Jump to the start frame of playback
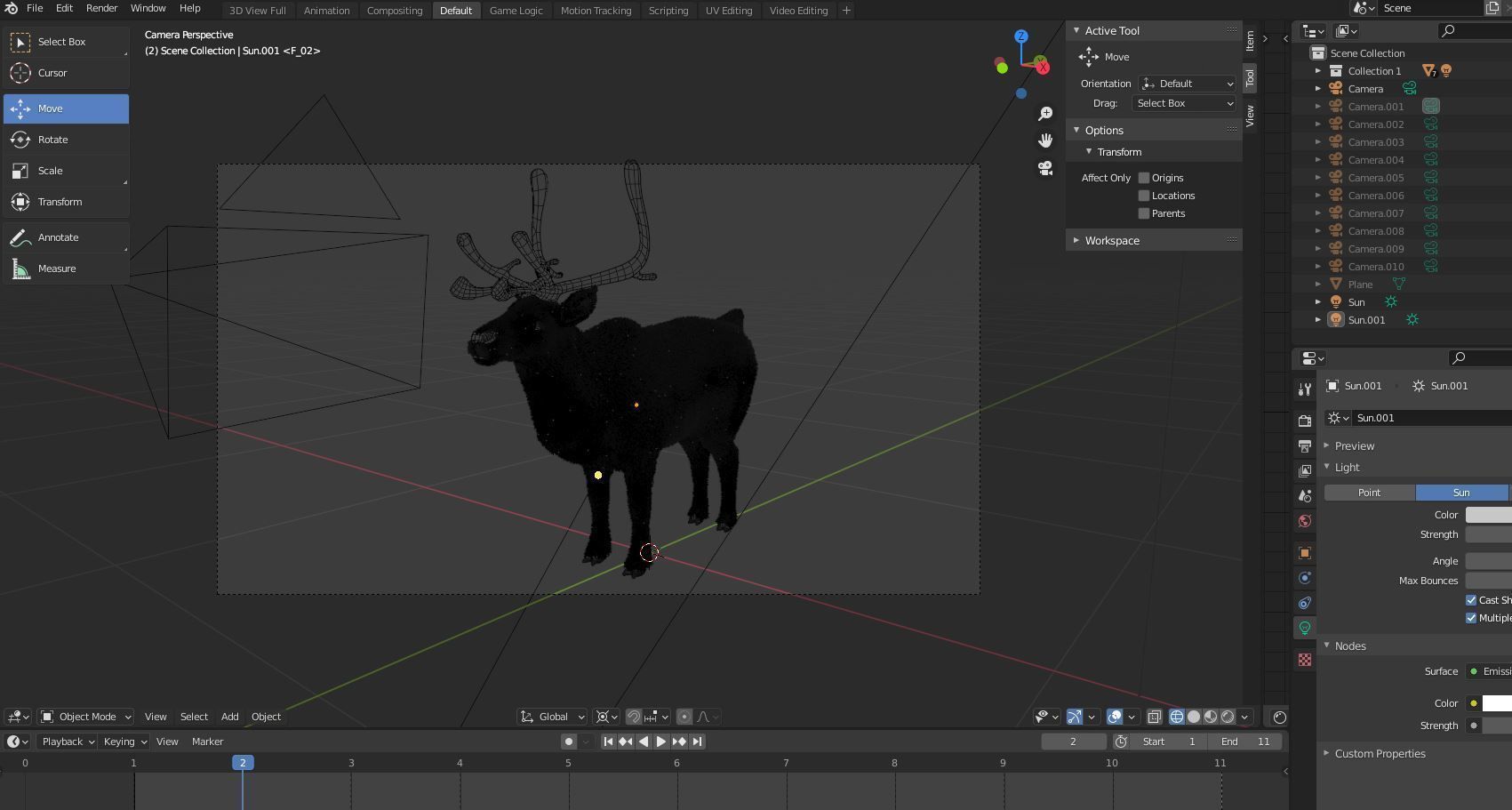The image size is (1512, 810). tap(608, 742)
